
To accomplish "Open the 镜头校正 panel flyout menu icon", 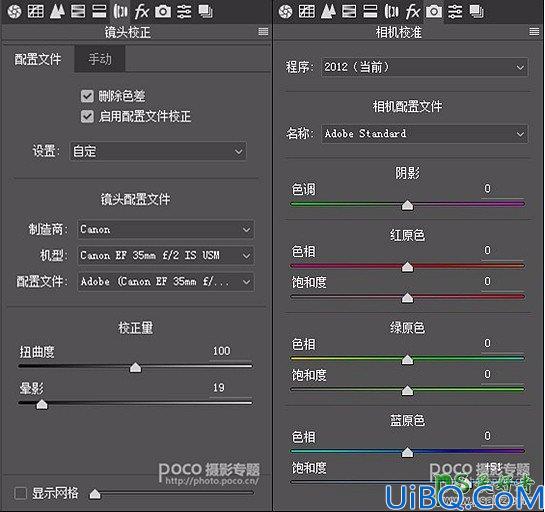I will tap(263, 32).
